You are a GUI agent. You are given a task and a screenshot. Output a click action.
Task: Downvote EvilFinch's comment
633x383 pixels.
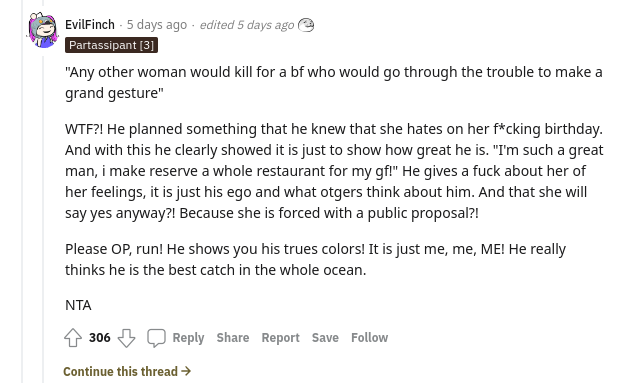pyautogui.click(x=126, y=338)
